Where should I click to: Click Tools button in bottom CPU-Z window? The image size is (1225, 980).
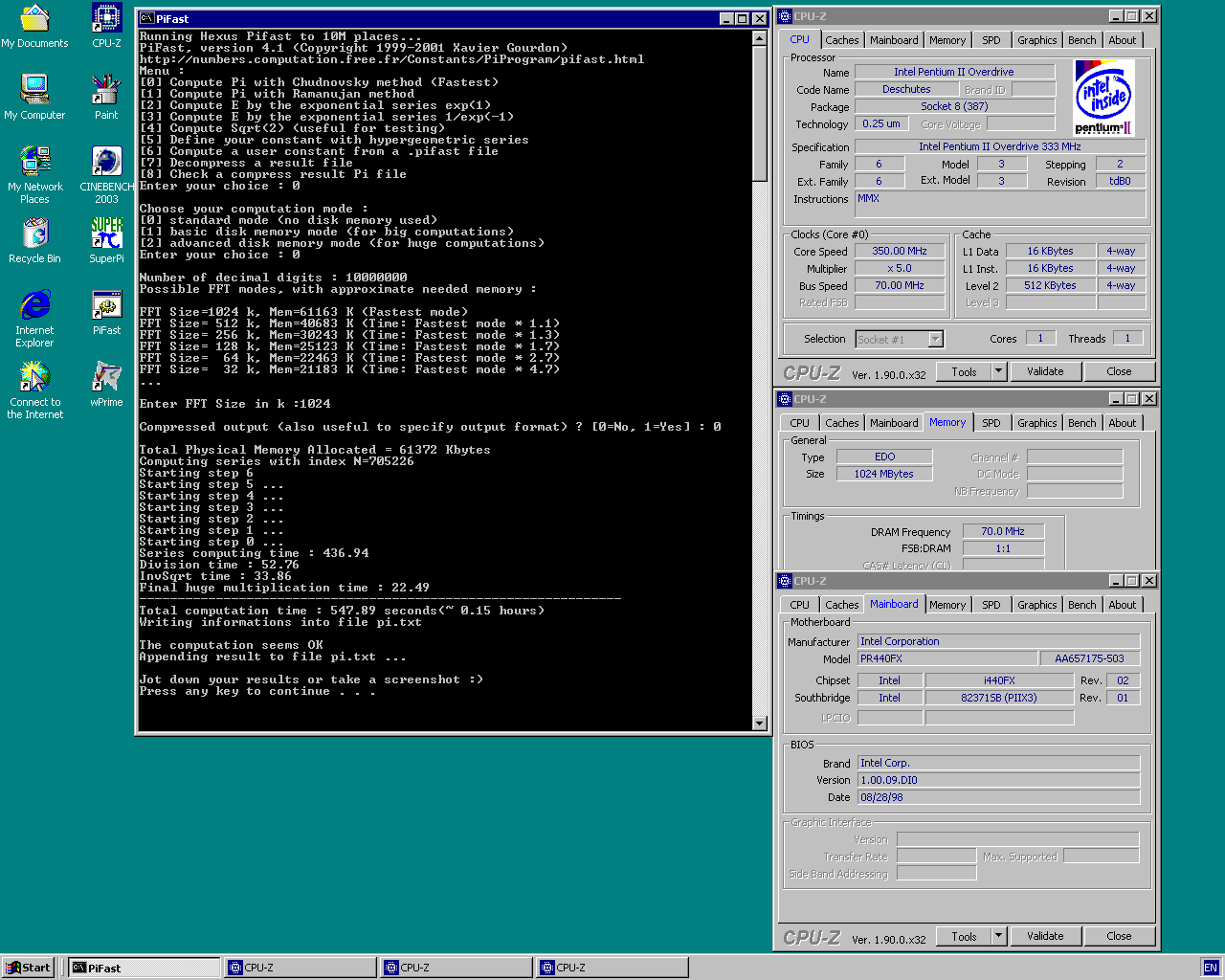point(964,936)
